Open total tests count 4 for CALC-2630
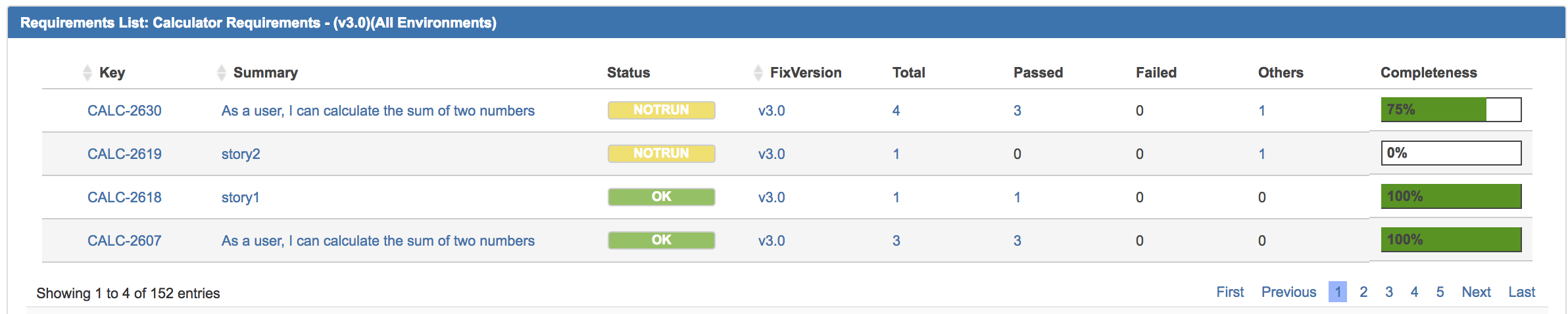Image resolution: width=1568 pixels, height=314 pixels. point(896,110)
